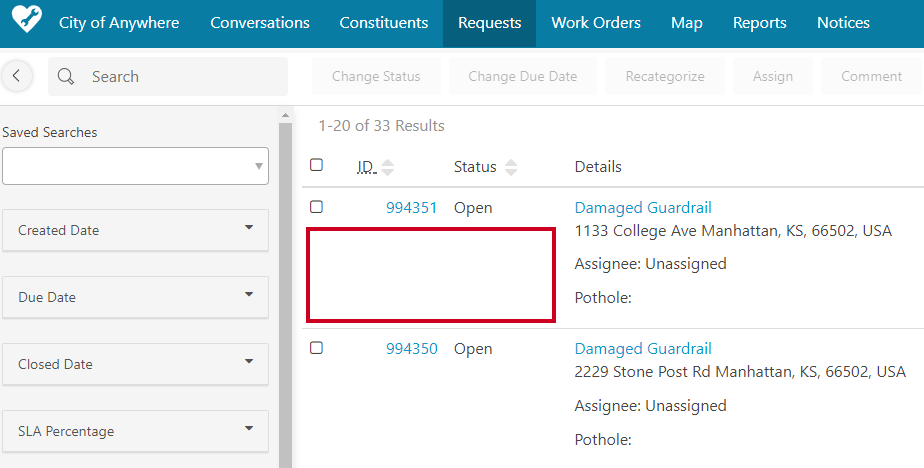
Task: Click the Change Due Date button
Action: tap(523, 76)
